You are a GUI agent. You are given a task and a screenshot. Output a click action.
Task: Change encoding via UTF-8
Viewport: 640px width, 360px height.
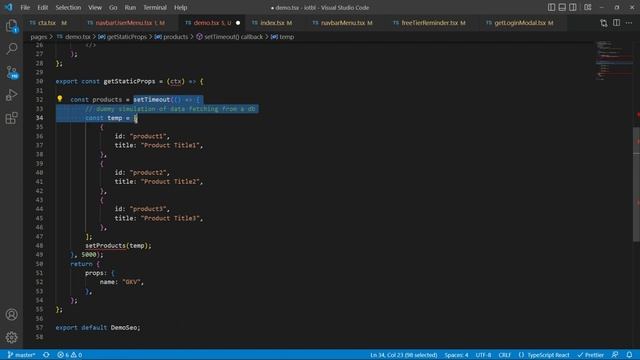[483, 355]
